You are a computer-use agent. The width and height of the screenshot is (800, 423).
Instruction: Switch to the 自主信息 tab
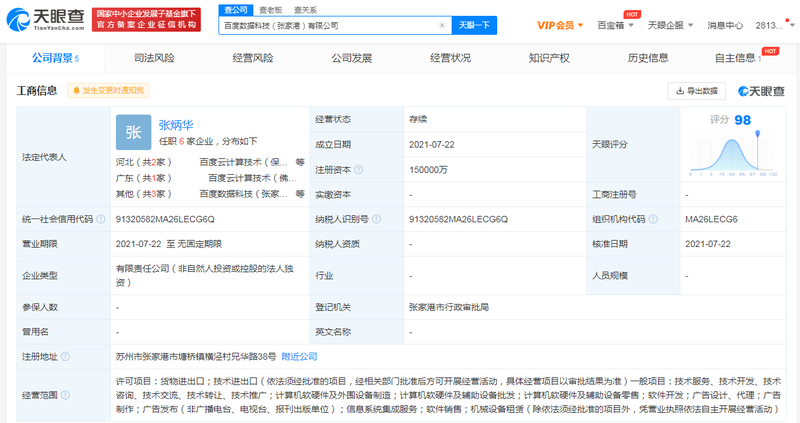tap(737, 58)
